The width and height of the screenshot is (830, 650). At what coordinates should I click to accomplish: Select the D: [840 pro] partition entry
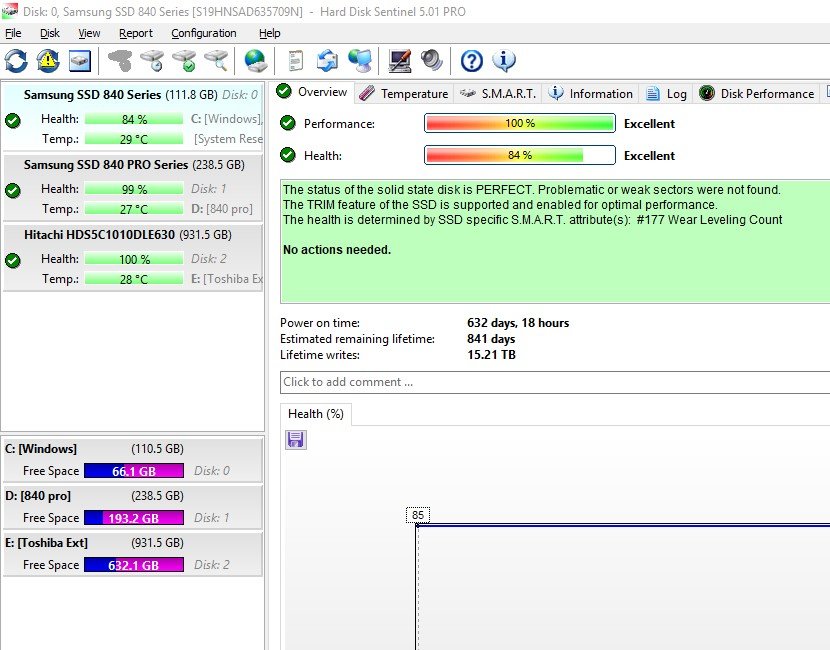[133, 506]
